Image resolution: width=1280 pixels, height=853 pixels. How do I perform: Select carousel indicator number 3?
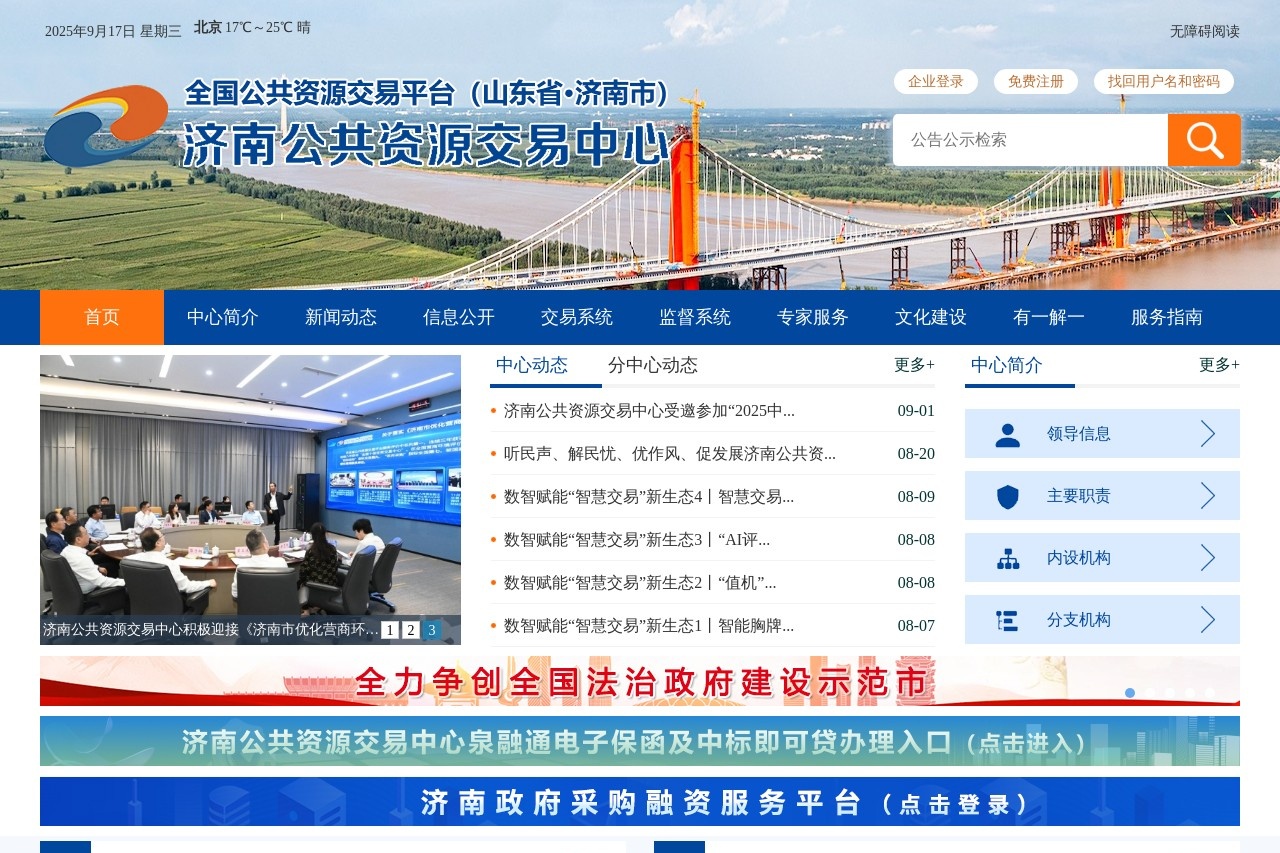point(430,630)
